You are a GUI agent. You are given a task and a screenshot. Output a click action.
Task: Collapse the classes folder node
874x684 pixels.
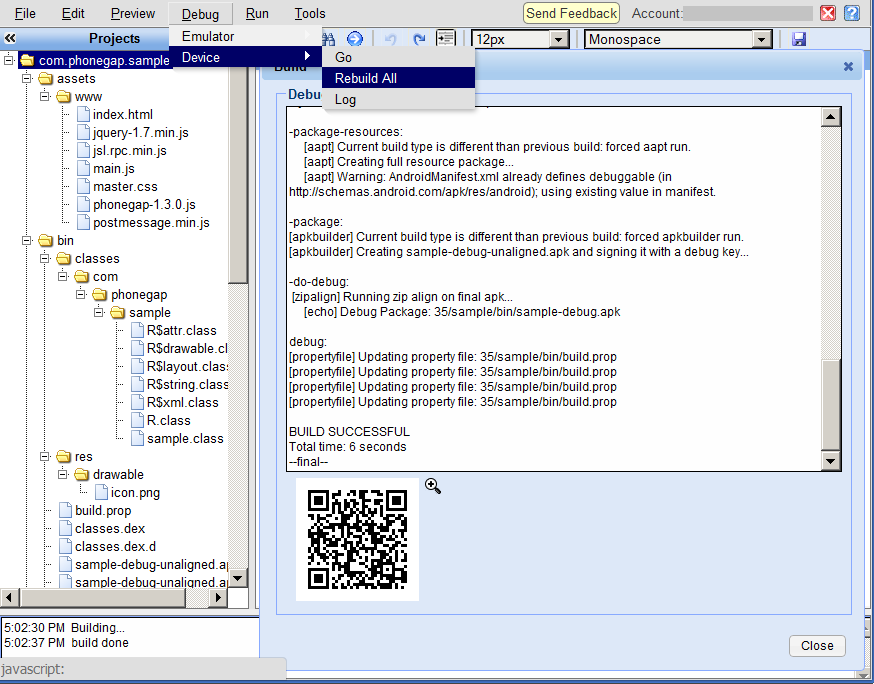pyautogui.click(x=45, y=258)
